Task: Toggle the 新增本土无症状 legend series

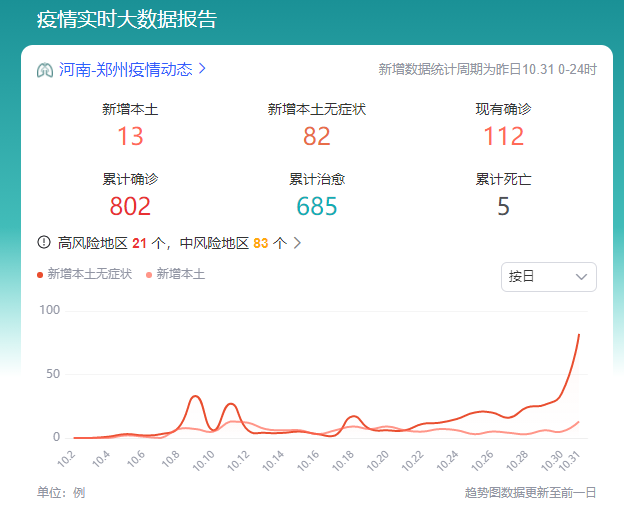Action: coord(84,274)
